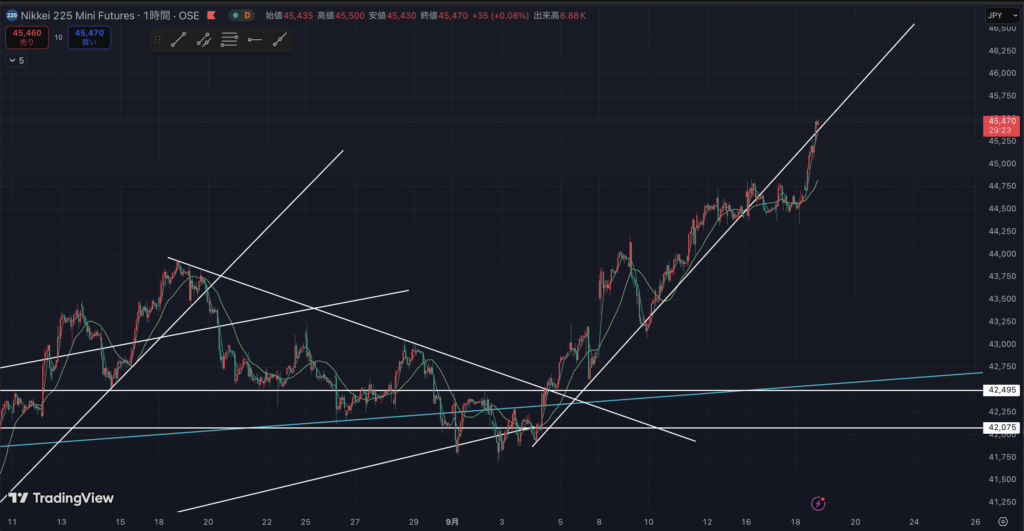
Task: Toggle the green dot market status indicator
Action: coord(233,16)
